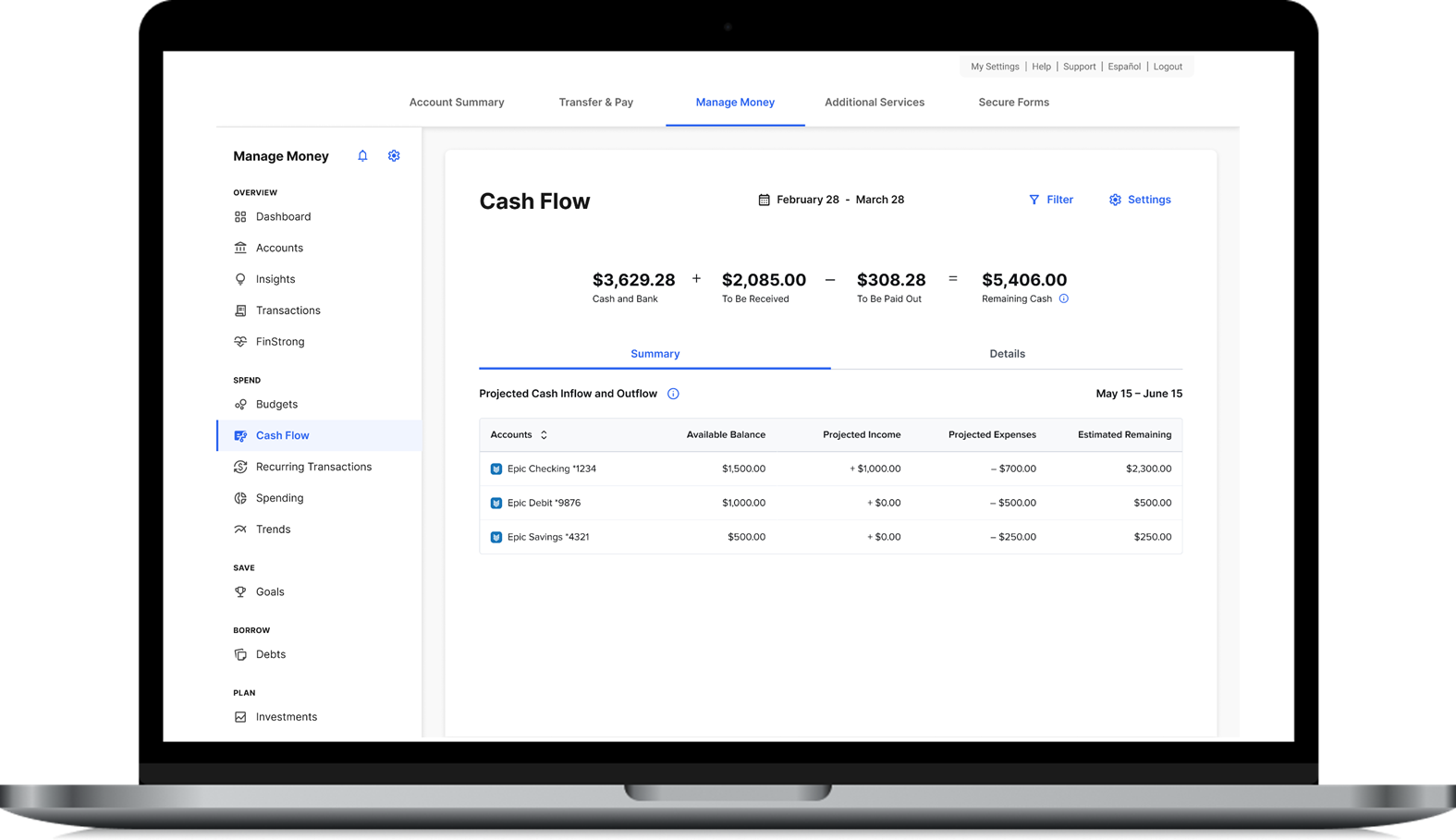Click the Debts icon in sidebar

coord(240,654)
